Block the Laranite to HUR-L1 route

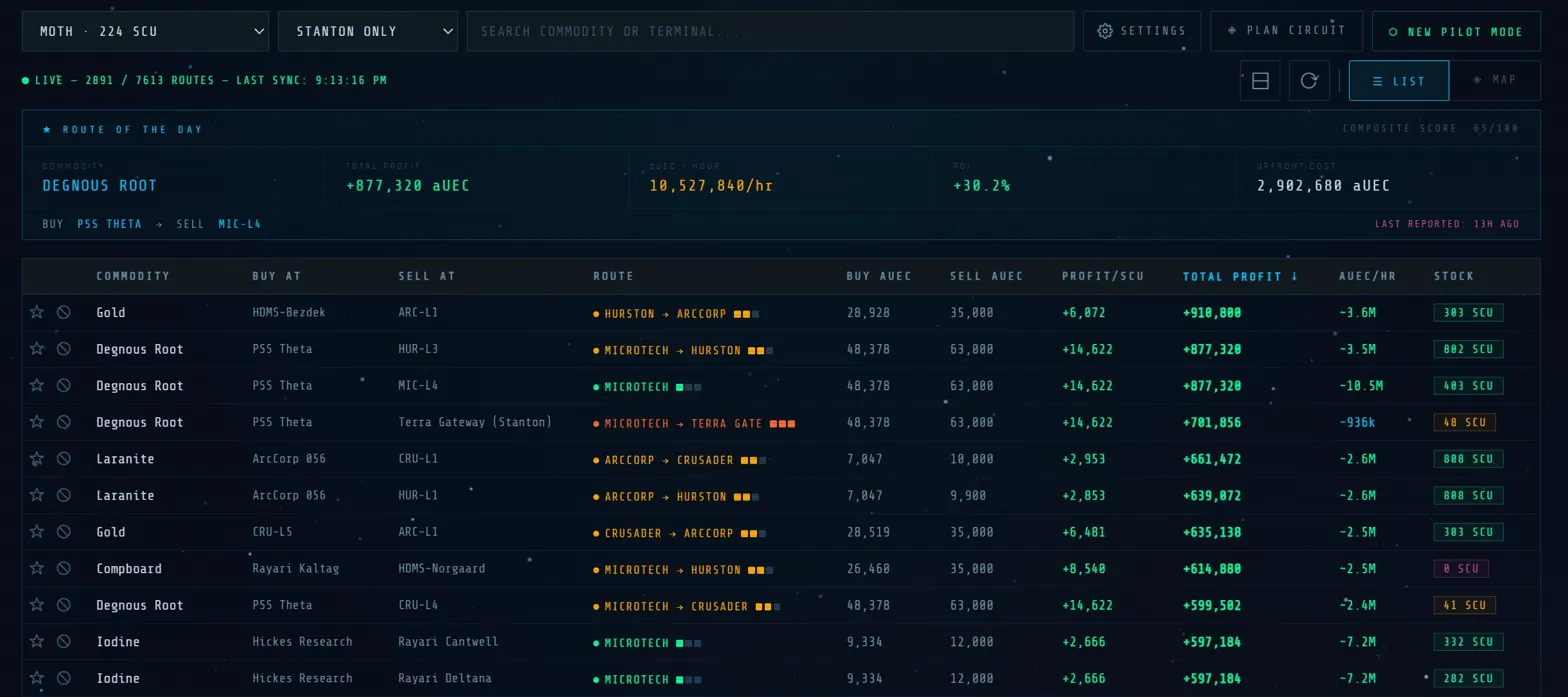(64, 495)
